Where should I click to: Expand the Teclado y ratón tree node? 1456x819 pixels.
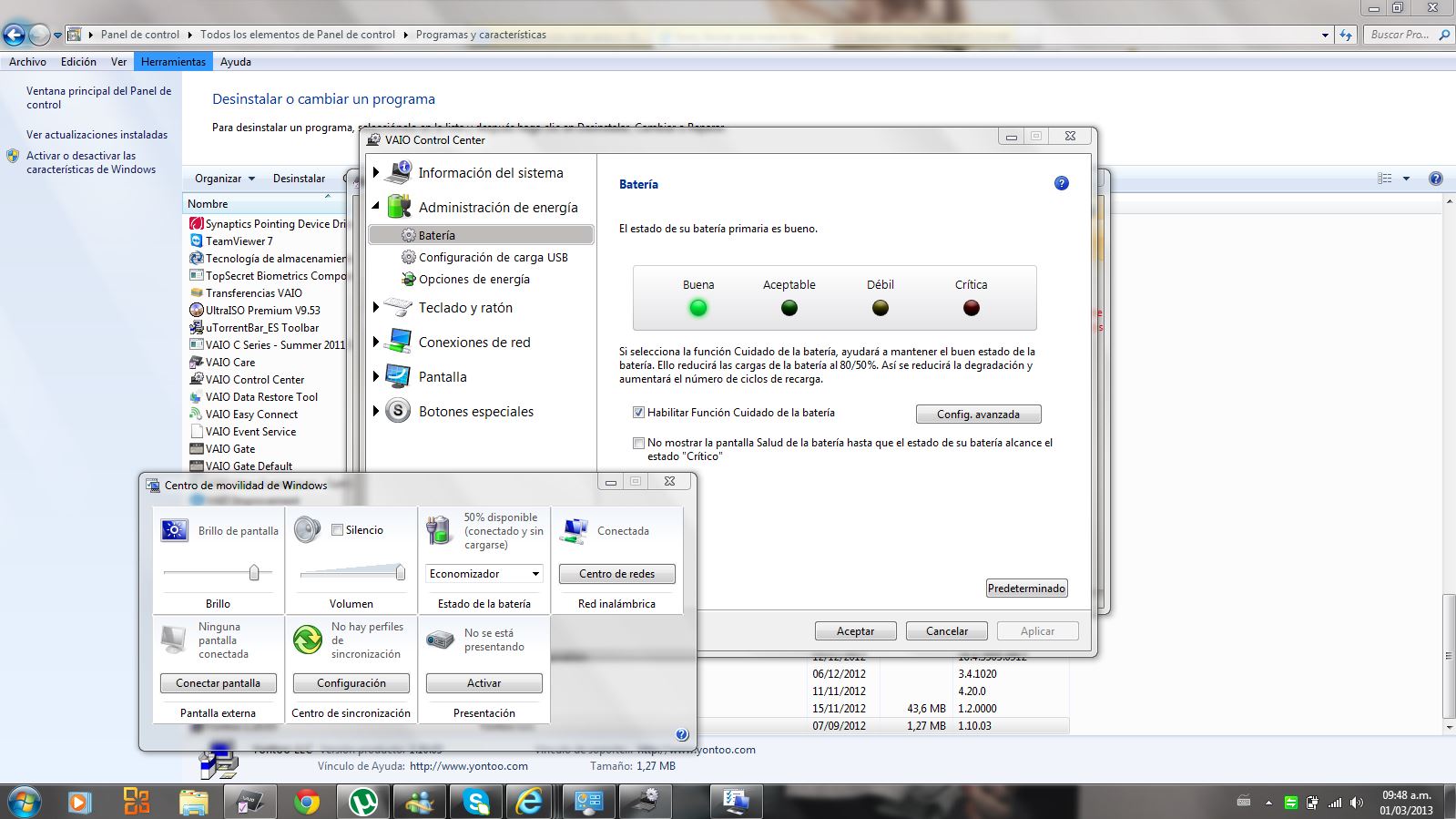point(376,308)
